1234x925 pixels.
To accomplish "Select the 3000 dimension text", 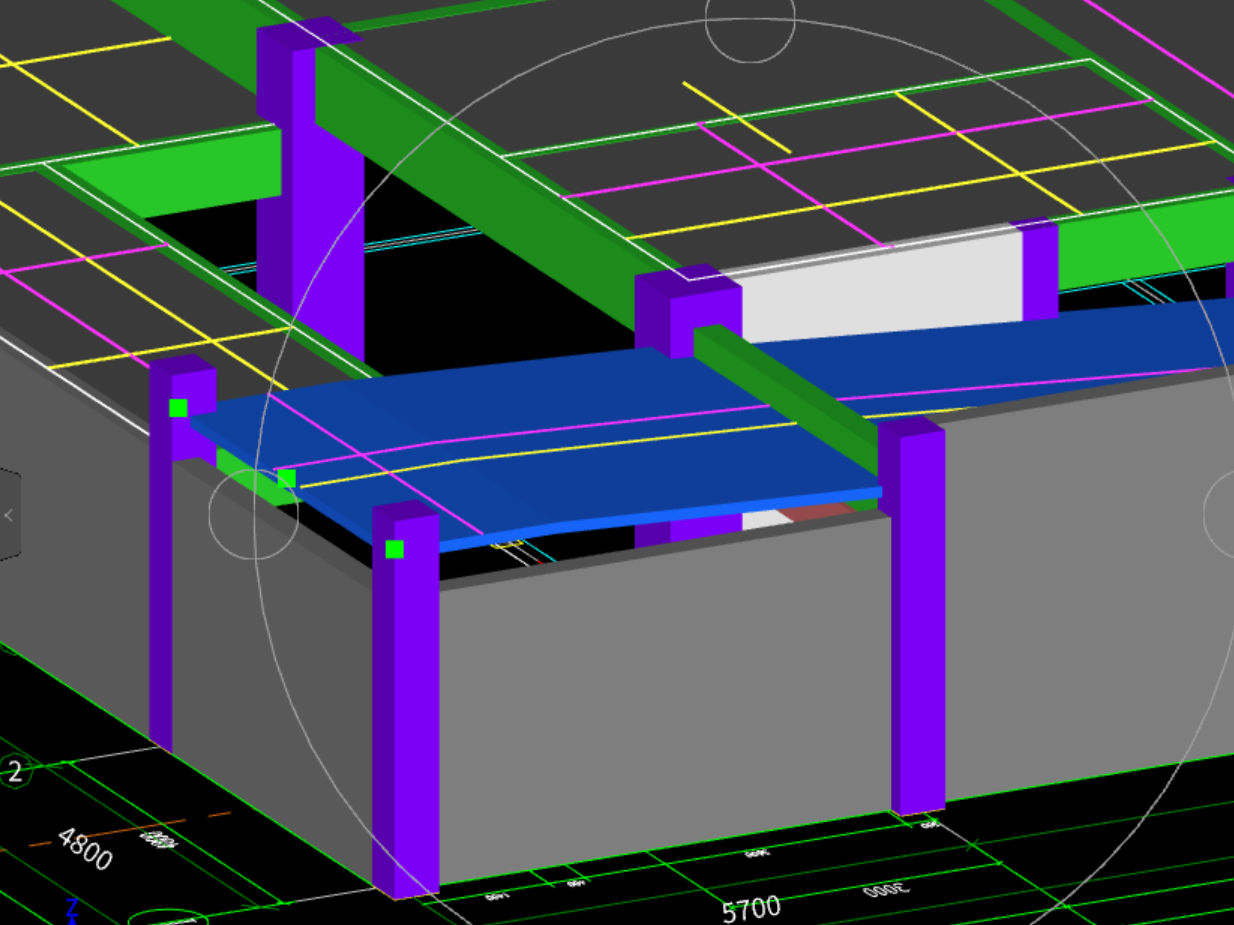I will (x=886, y=890).
